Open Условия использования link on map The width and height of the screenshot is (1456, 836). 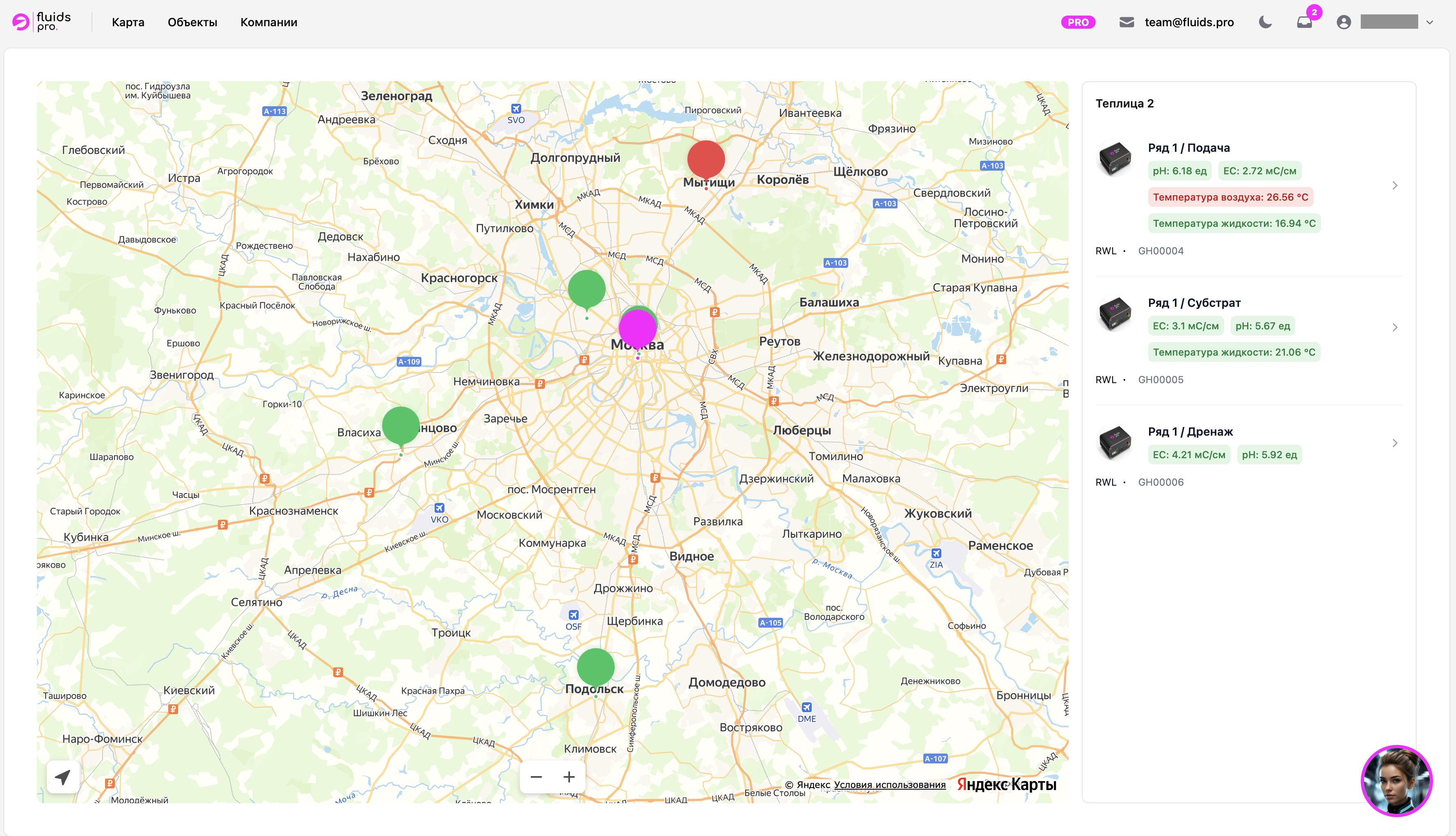pos(889,785)
